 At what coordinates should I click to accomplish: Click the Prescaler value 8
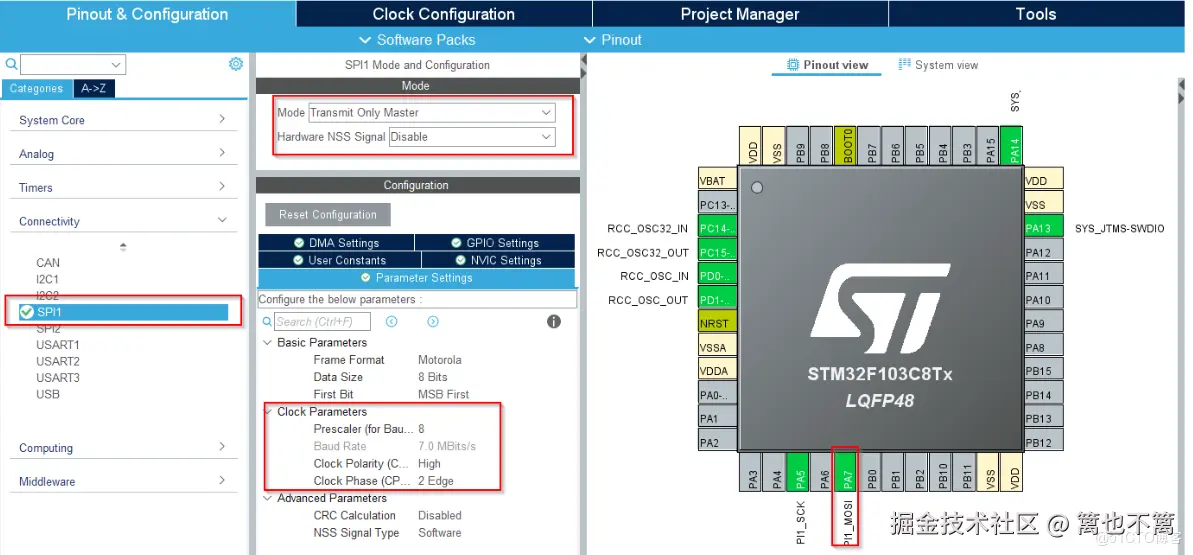[422, 429]
